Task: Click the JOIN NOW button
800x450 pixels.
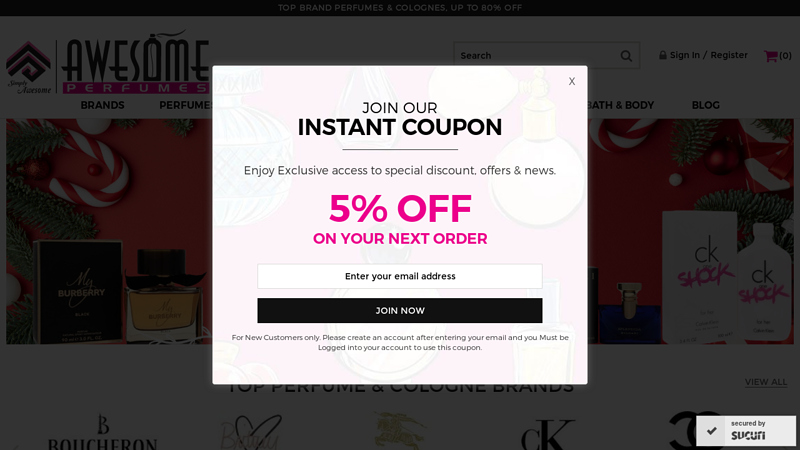Action: coord(399,310)
